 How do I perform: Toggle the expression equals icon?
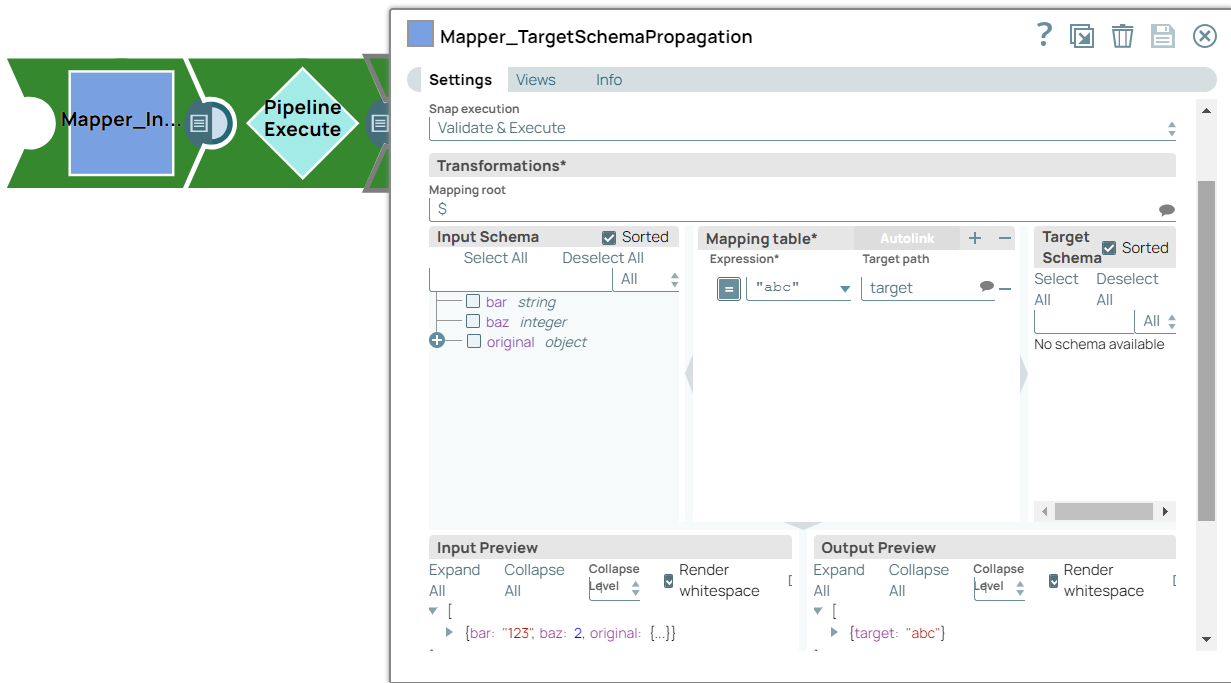pos(729,288)
